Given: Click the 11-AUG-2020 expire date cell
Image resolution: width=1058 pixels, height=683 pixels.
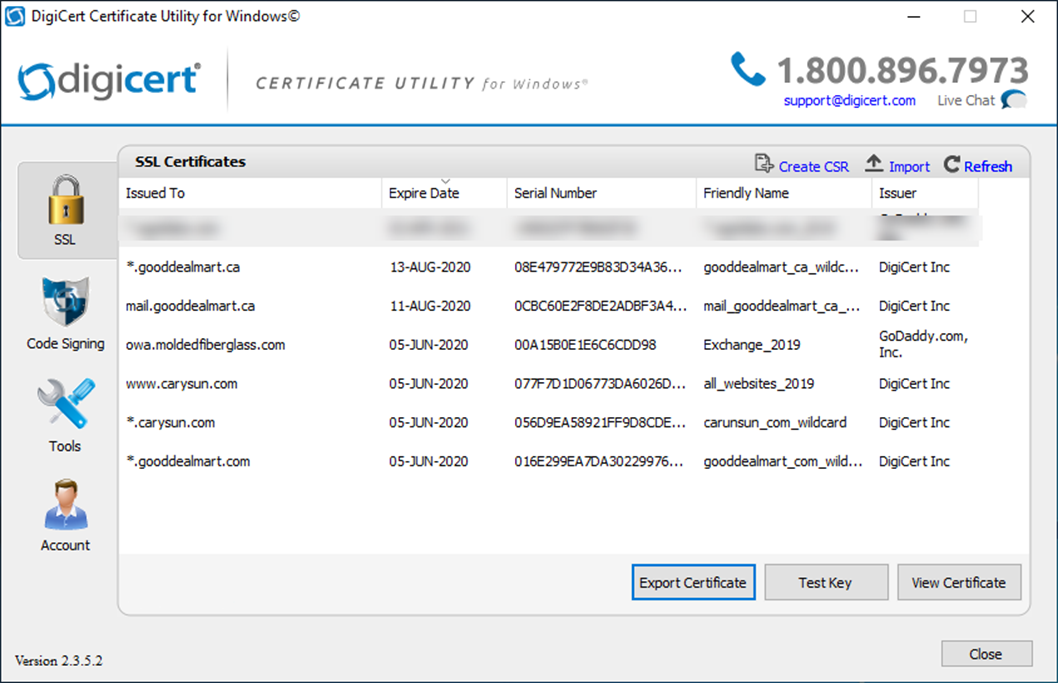Looking at the screenshot, I should click(430, 306).
